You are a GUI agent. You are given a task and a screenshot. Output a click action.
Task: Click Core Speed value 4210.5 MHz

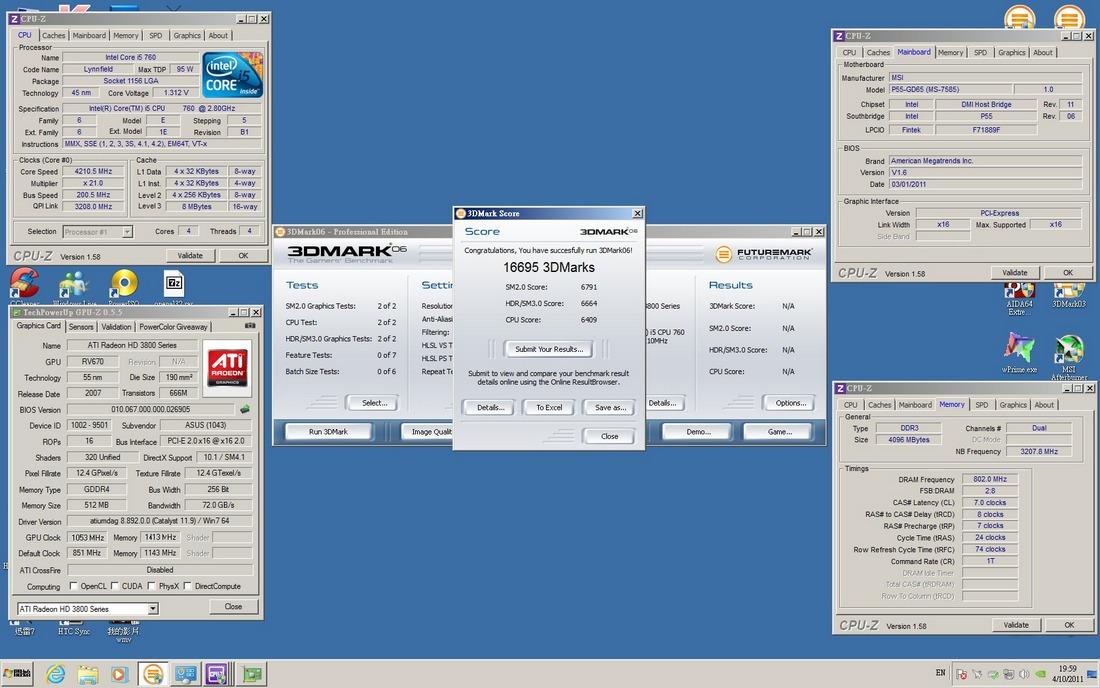pyautogui.click(x=93, y=171)
